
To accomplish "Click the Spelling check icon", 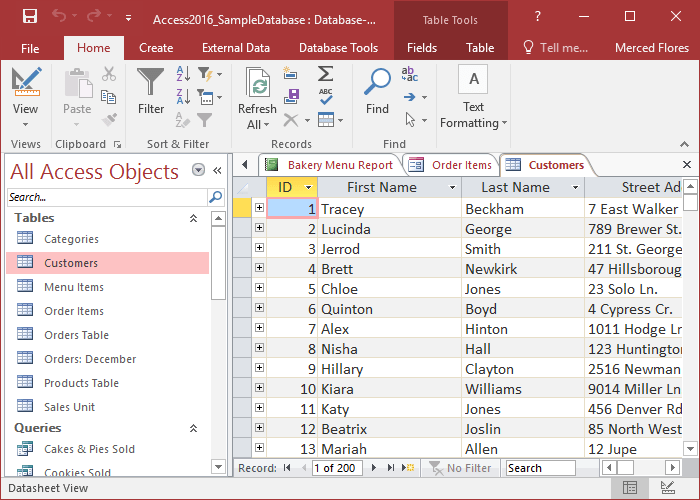I will click(x=325, y=96).
